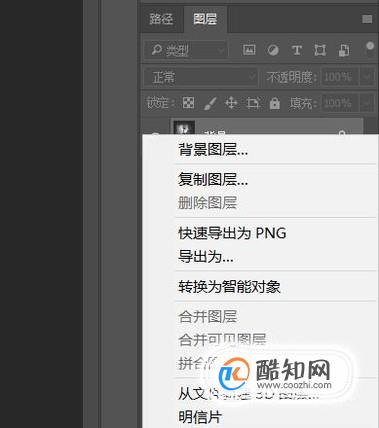
Task: Filter layers by adjustment layer icon
Action: 273,50
